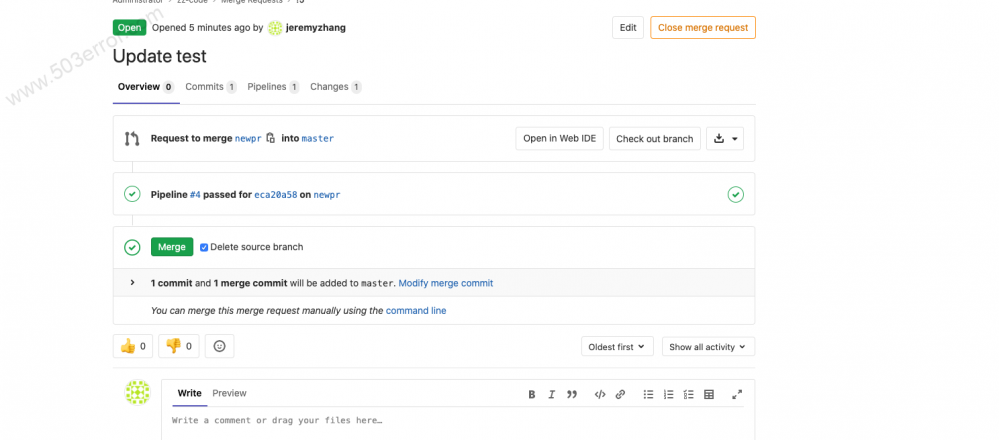The height and width of the screenshot is (440, 999).
Task: Open the download patches dropdown
Action: [x=725, y=138]
